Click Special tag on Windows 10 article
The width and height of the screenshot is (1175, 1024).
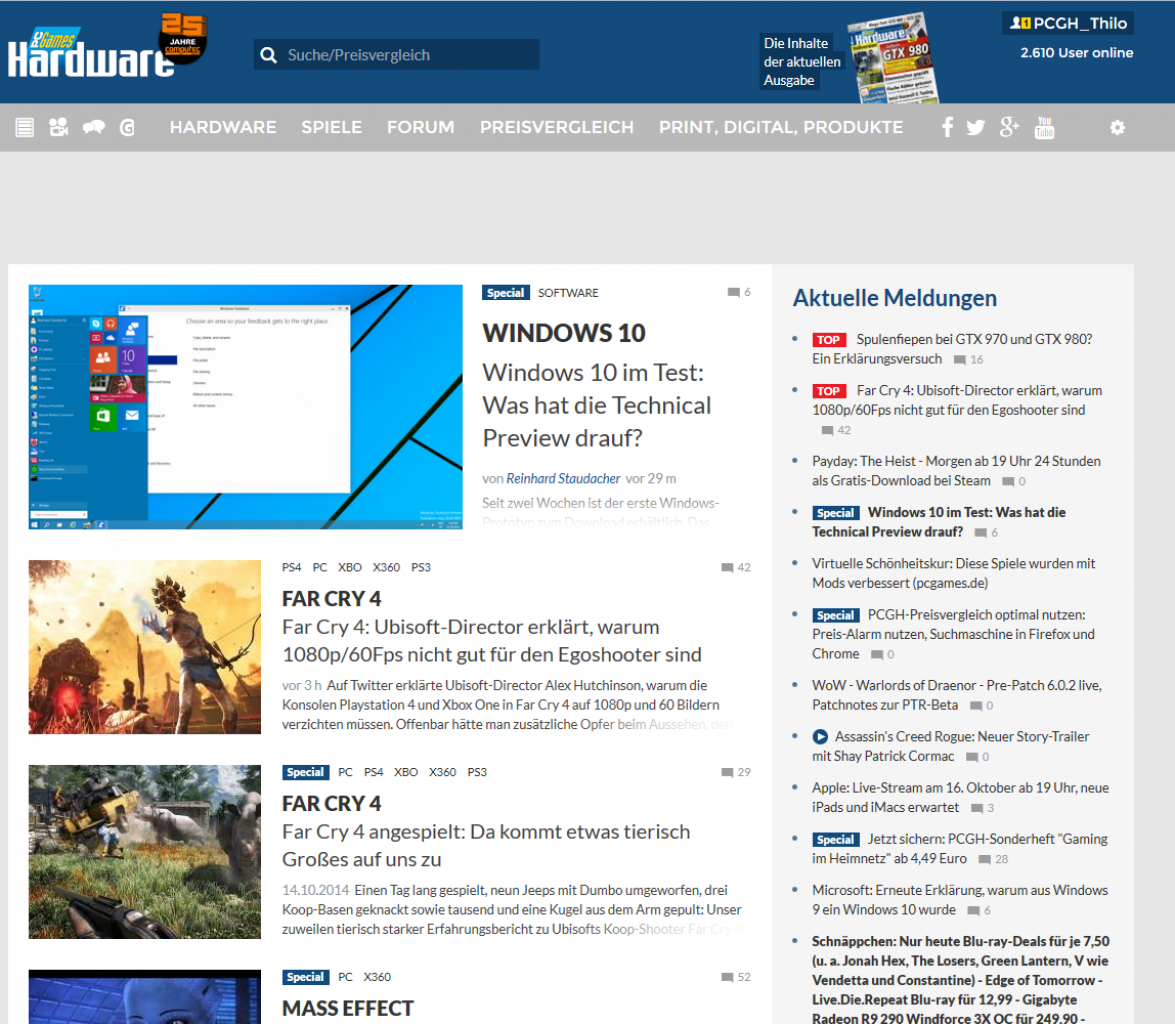point(506,292)
